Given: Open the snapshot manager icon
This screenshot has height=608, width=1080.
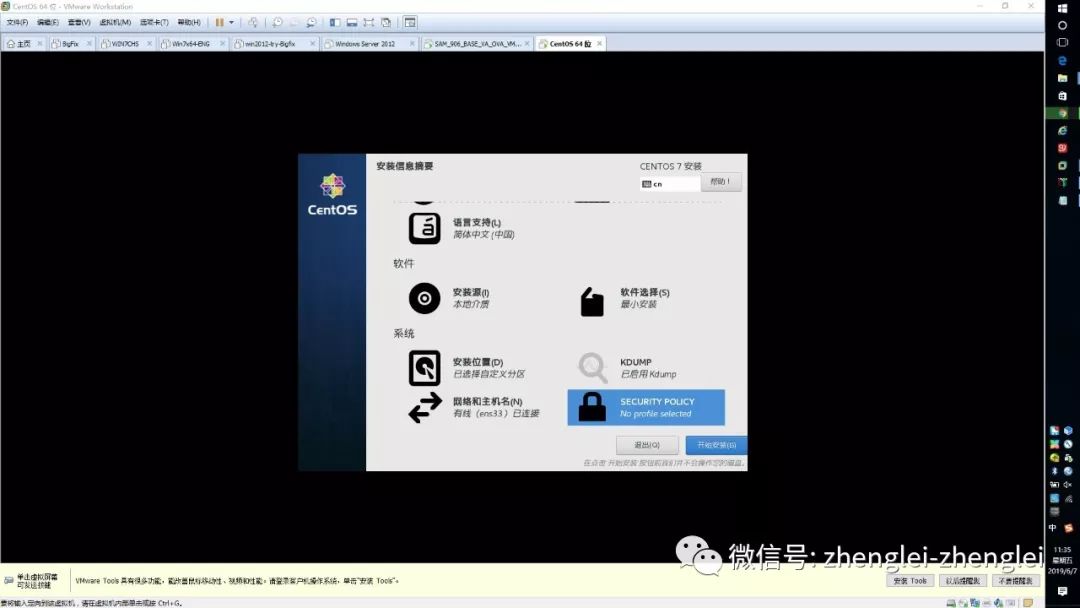Looking at the screenshot, I should [311, 23].
